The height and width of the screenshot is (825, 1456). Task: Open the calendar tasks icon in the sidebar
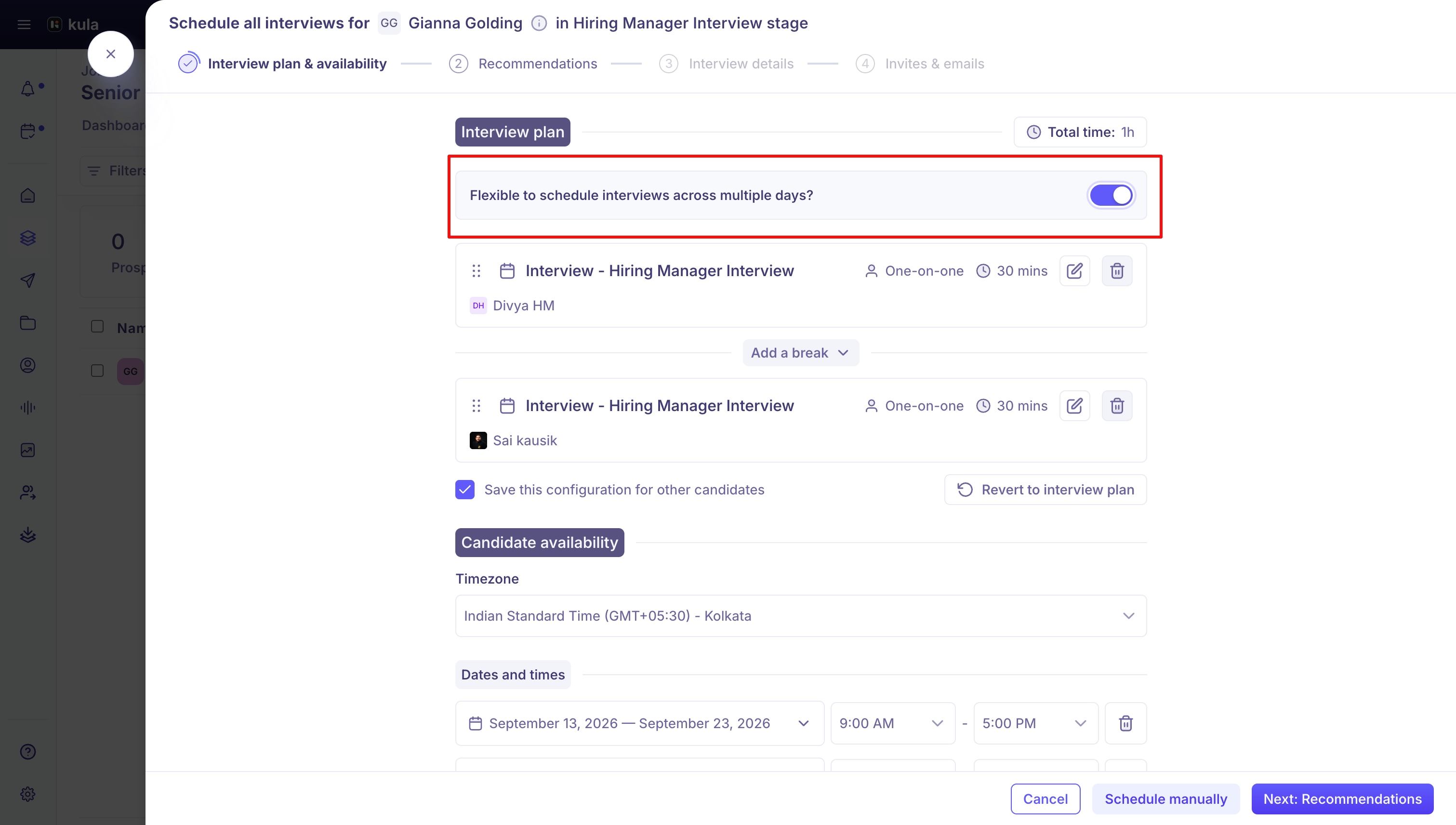28,131
